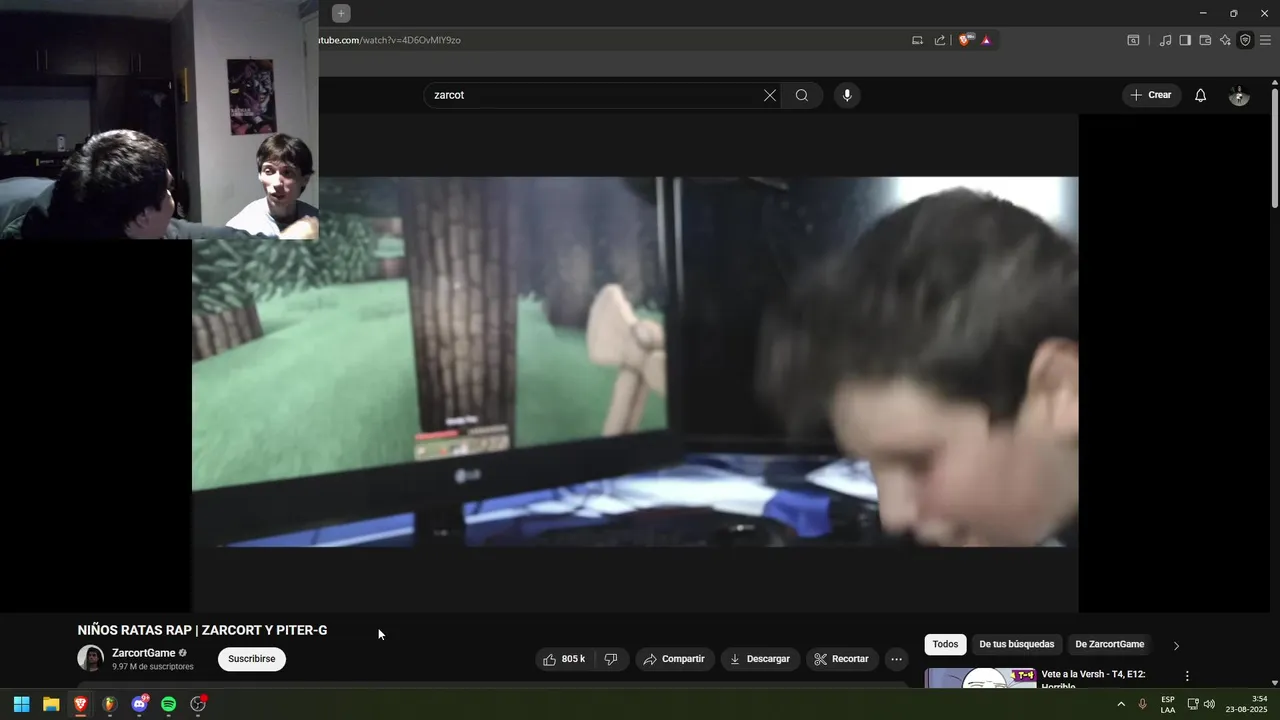Image resolution: width=1280 pixels, height=720 pixels.
Task: Open Brave VPN shield icon
Action: click(x=1245, y=40)
